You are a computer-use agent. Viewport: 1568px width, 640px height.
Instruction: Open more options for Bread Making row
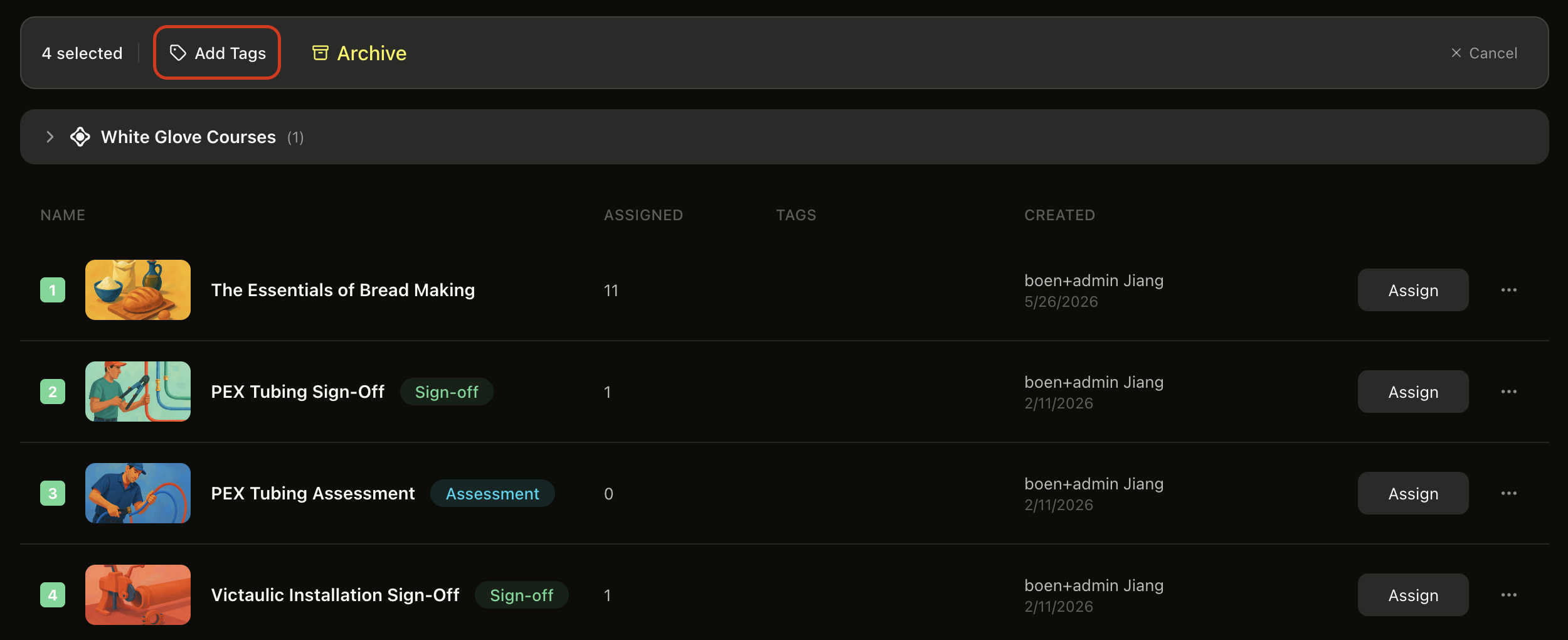1509,290
